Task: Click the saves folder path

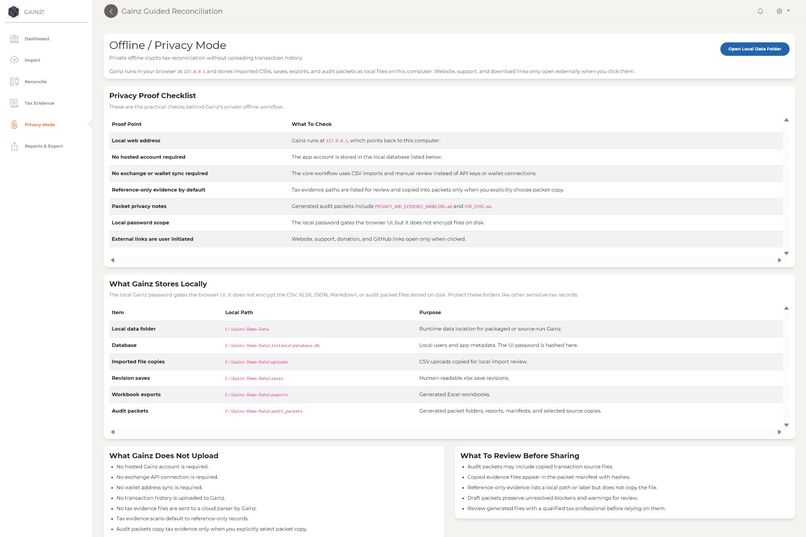Action: 254,378
